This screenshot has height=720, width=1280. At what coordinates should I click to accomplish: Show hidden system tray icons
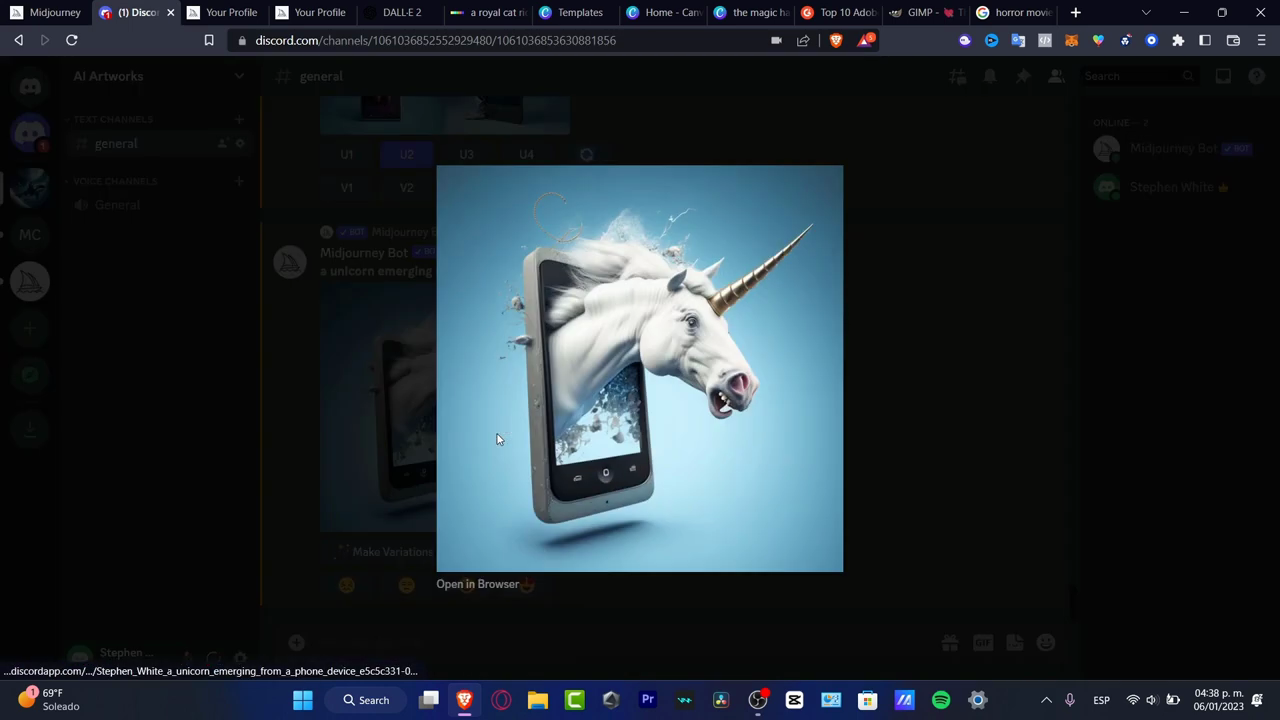[x=1046, y=700]
